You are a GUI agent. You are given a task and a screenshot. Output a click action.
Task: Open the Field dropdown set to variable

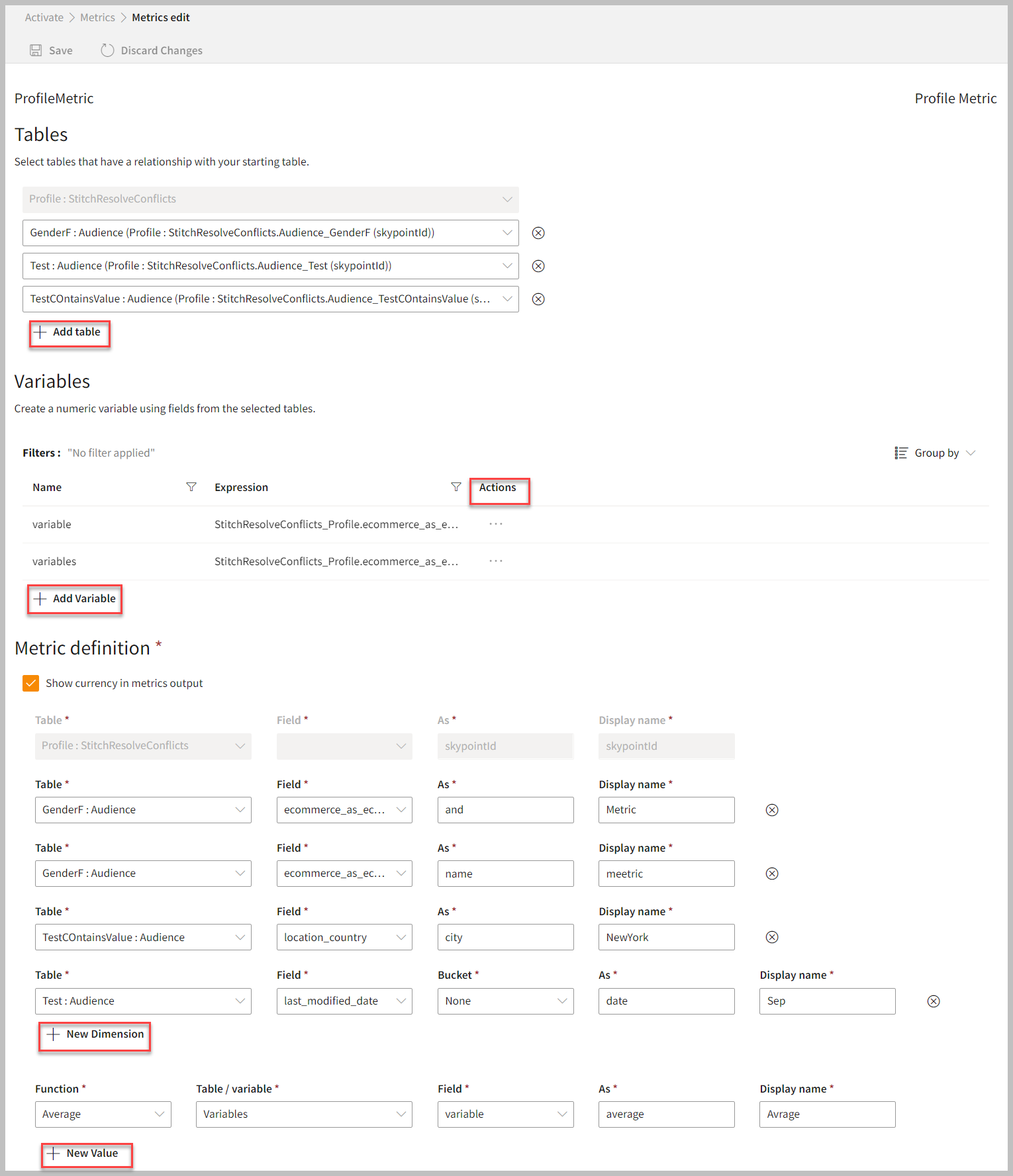click(506, 1114)
